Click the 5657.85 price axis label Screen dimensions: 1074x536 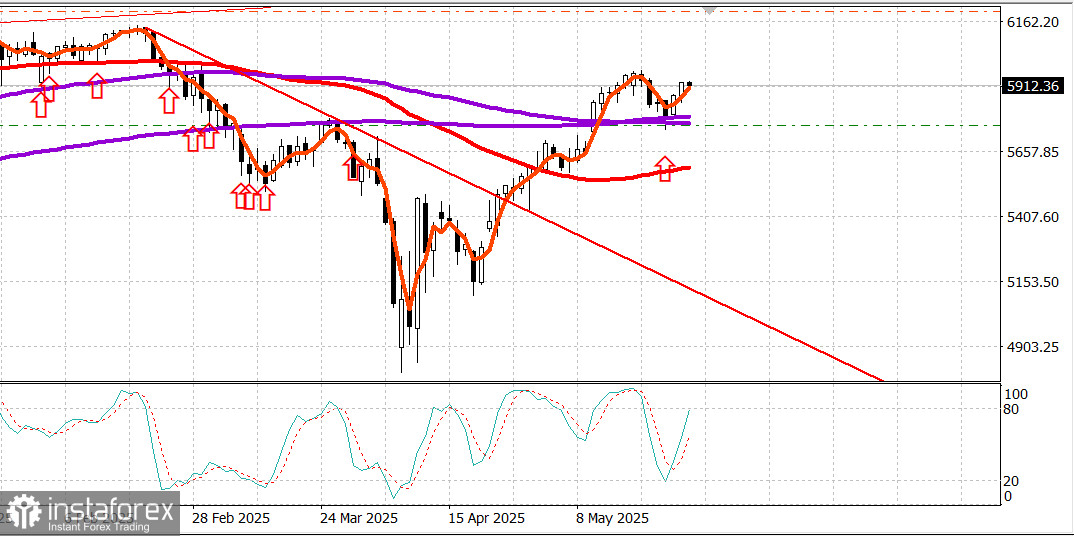tap(1032, 151)
